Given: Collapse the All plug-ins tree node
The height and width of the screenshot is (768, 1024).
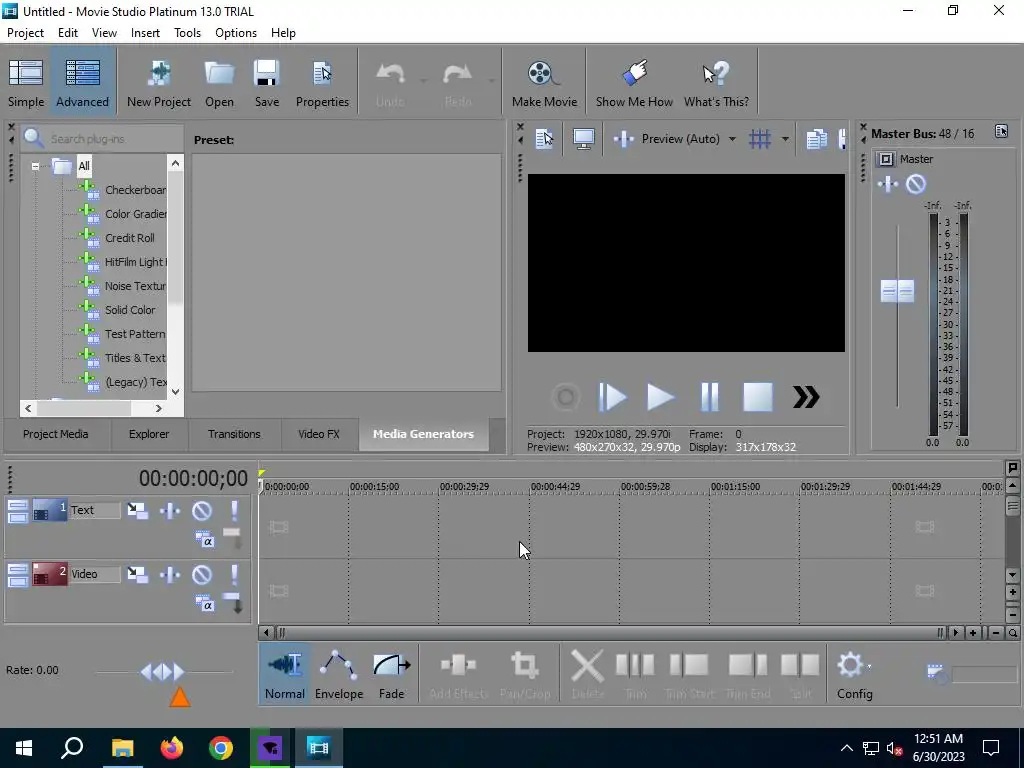Looking at the screenshot, I should [x=35, y=166].
